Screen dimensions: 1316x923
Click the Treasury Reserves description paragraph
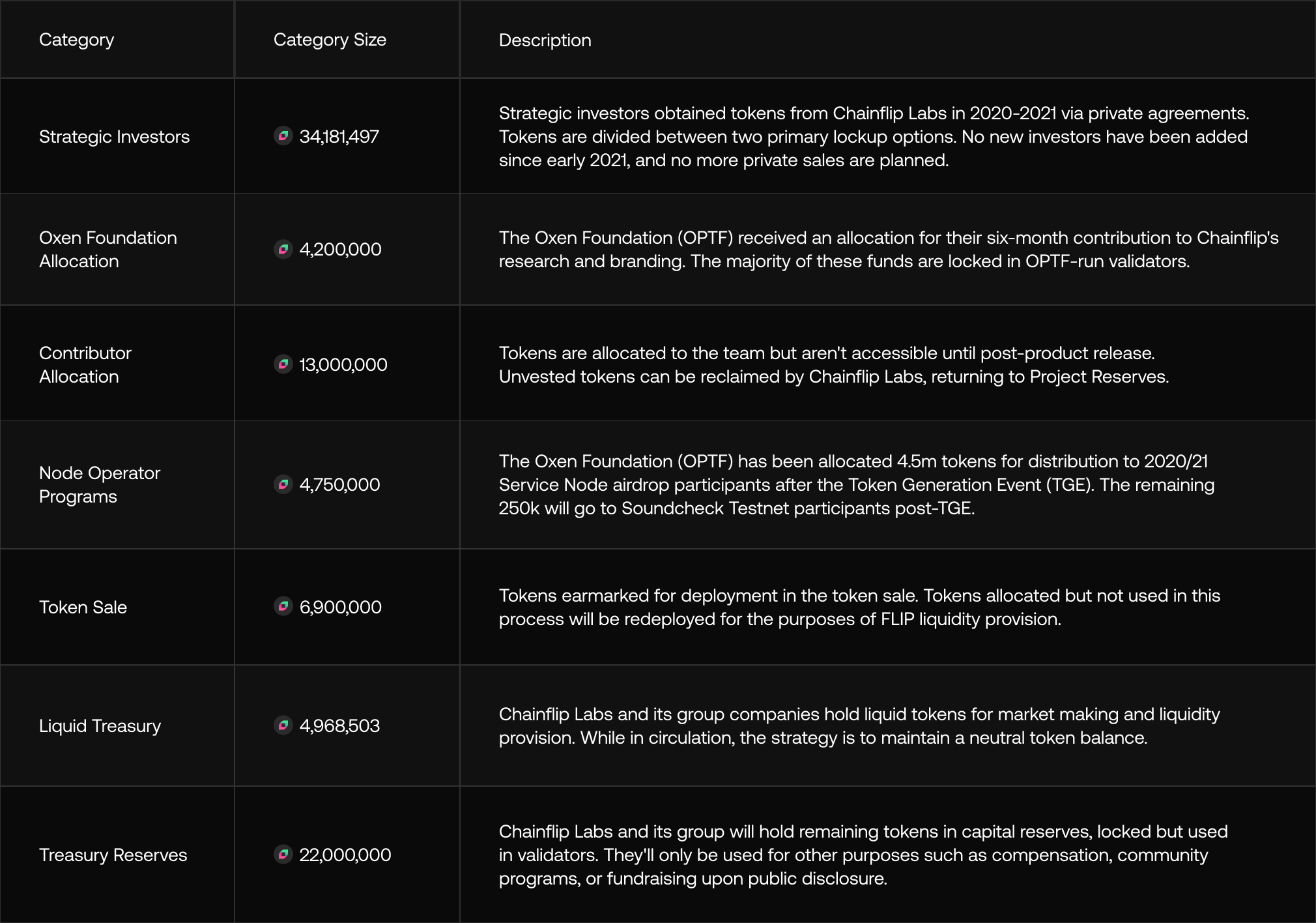point(863,855)
